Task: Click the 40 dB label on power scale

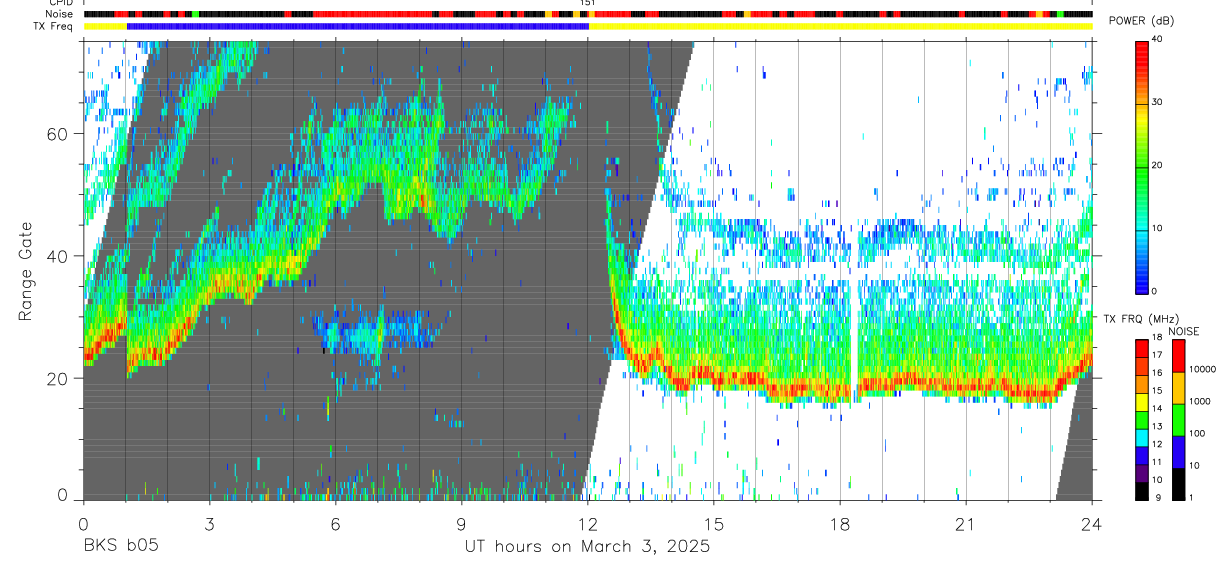Action: click(x=1159, y=40)
